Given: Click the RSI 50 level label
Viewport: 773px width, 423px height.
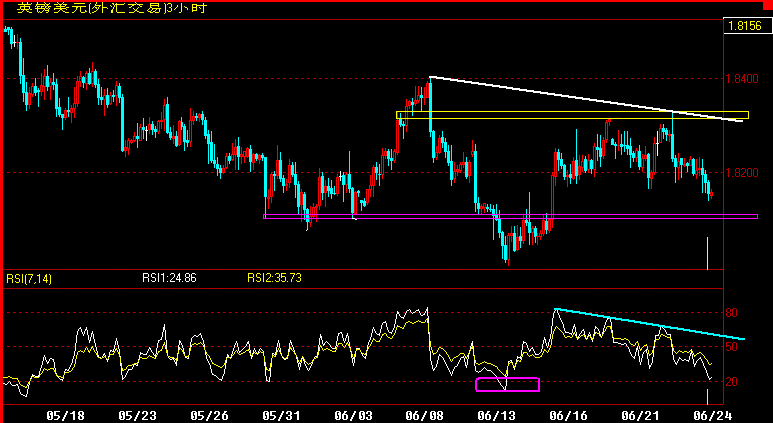Looking at the screenshot, I should [732, 347].
